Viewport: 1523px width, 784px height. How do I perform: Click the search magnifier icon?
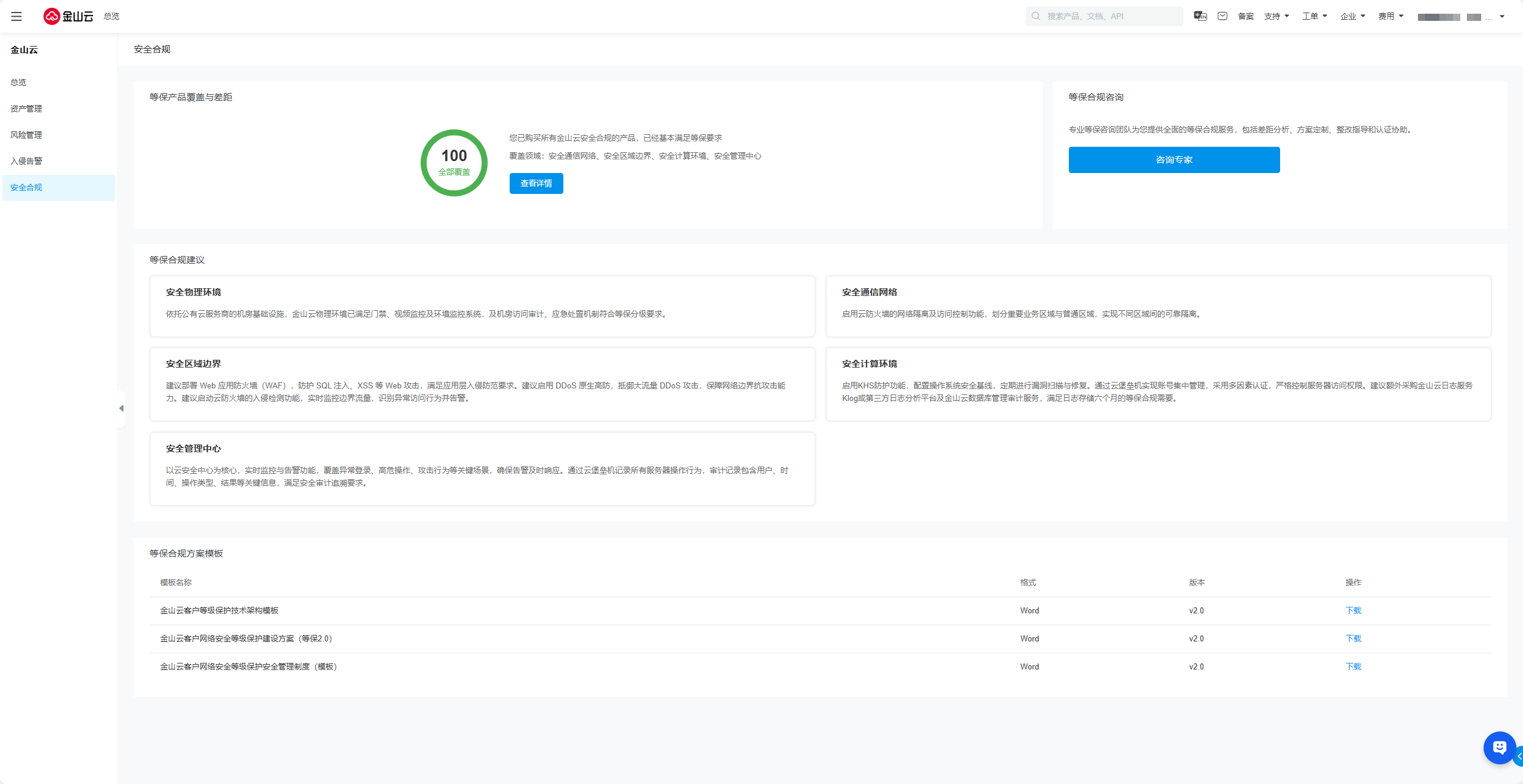1036,16
